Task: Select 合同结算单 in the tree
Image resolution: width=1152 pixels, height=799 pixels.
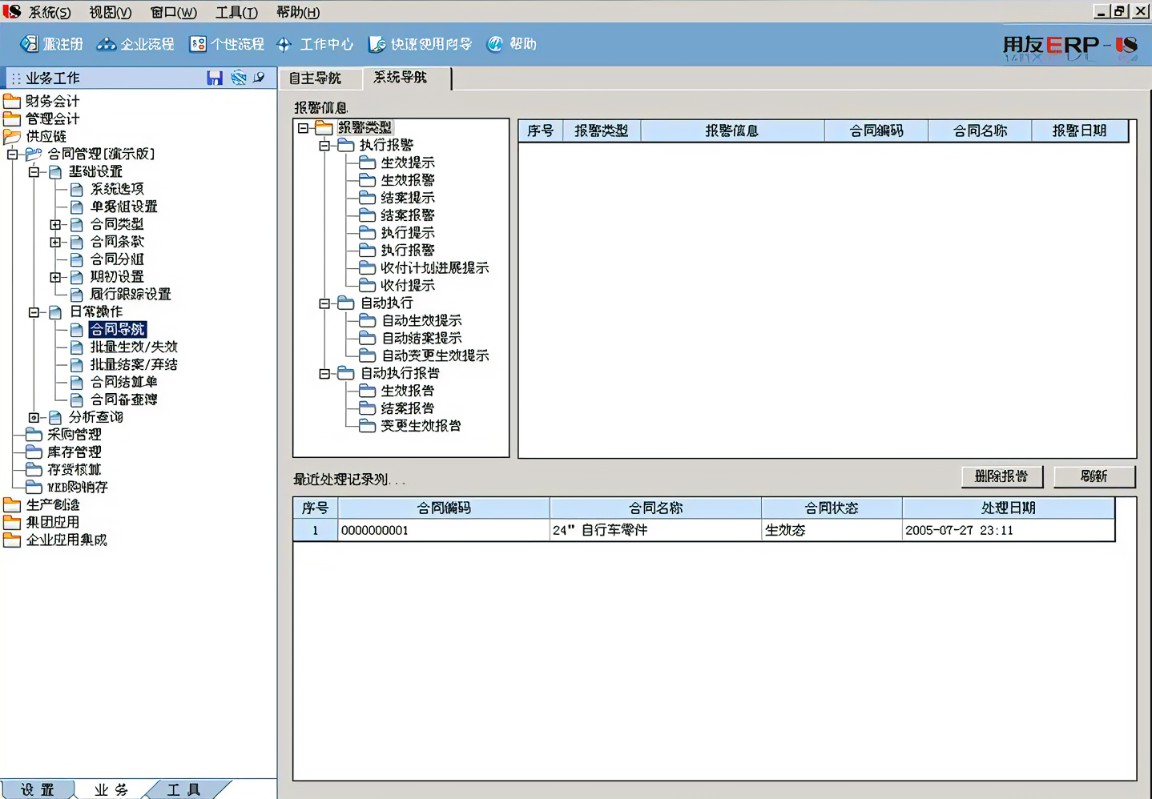Action: [x=123, y=382]
